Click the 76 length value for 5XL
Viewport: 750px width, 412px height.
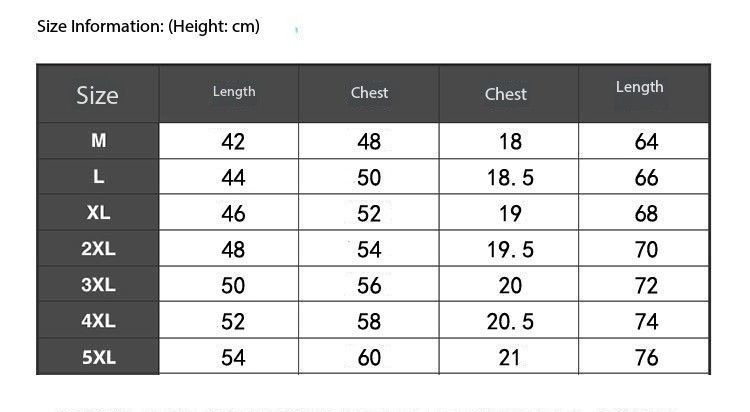pos(646,358)
